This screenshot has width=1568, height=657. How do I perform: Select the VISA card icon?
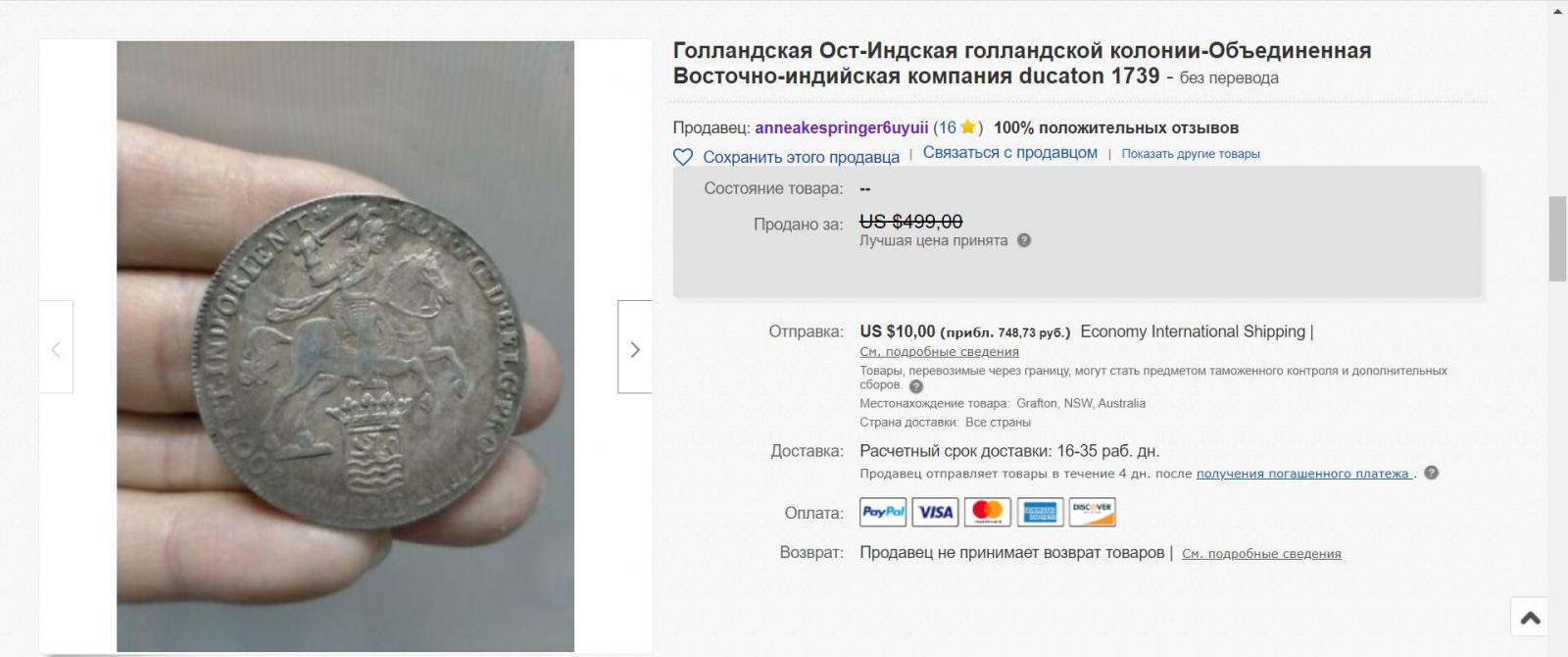coord(936,512)
